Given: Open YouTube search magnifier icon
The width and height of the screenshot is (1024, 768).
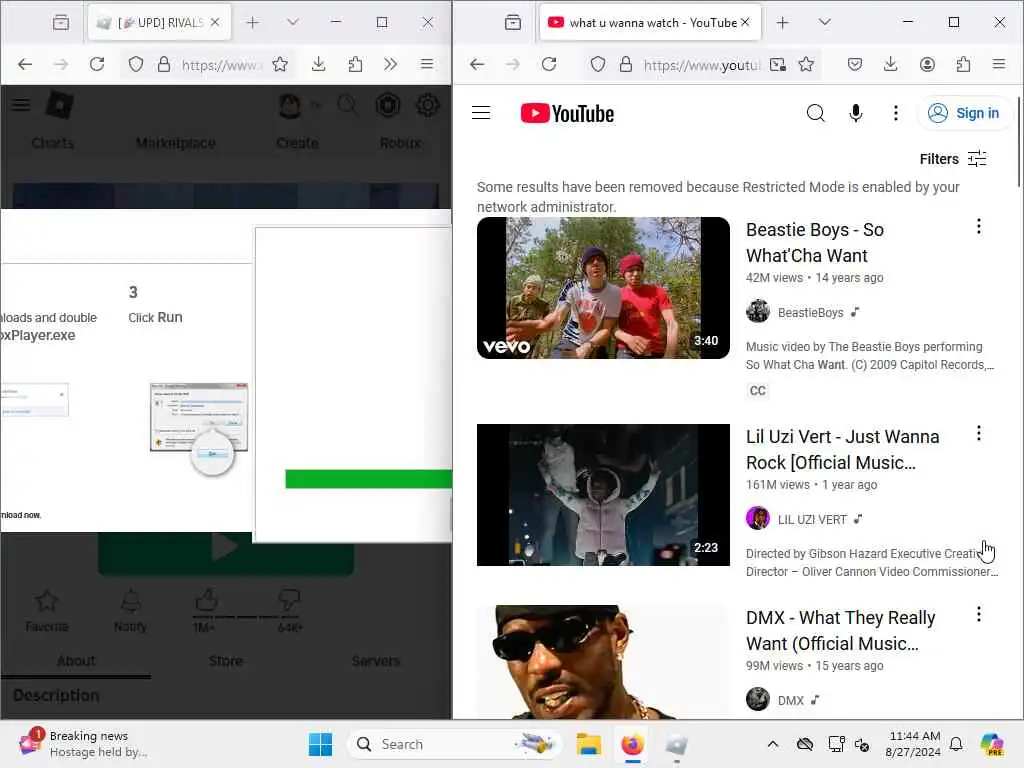Looking at the screenshot, I should [815, 113].
